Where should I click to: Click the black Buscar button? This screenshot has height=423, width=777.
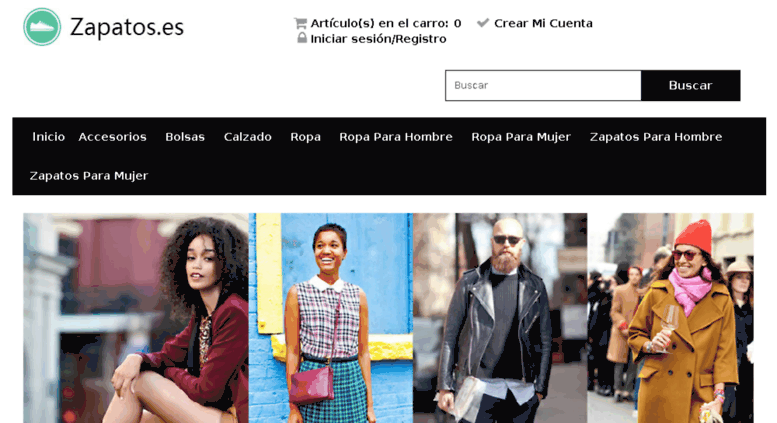[x=690, y=85]
